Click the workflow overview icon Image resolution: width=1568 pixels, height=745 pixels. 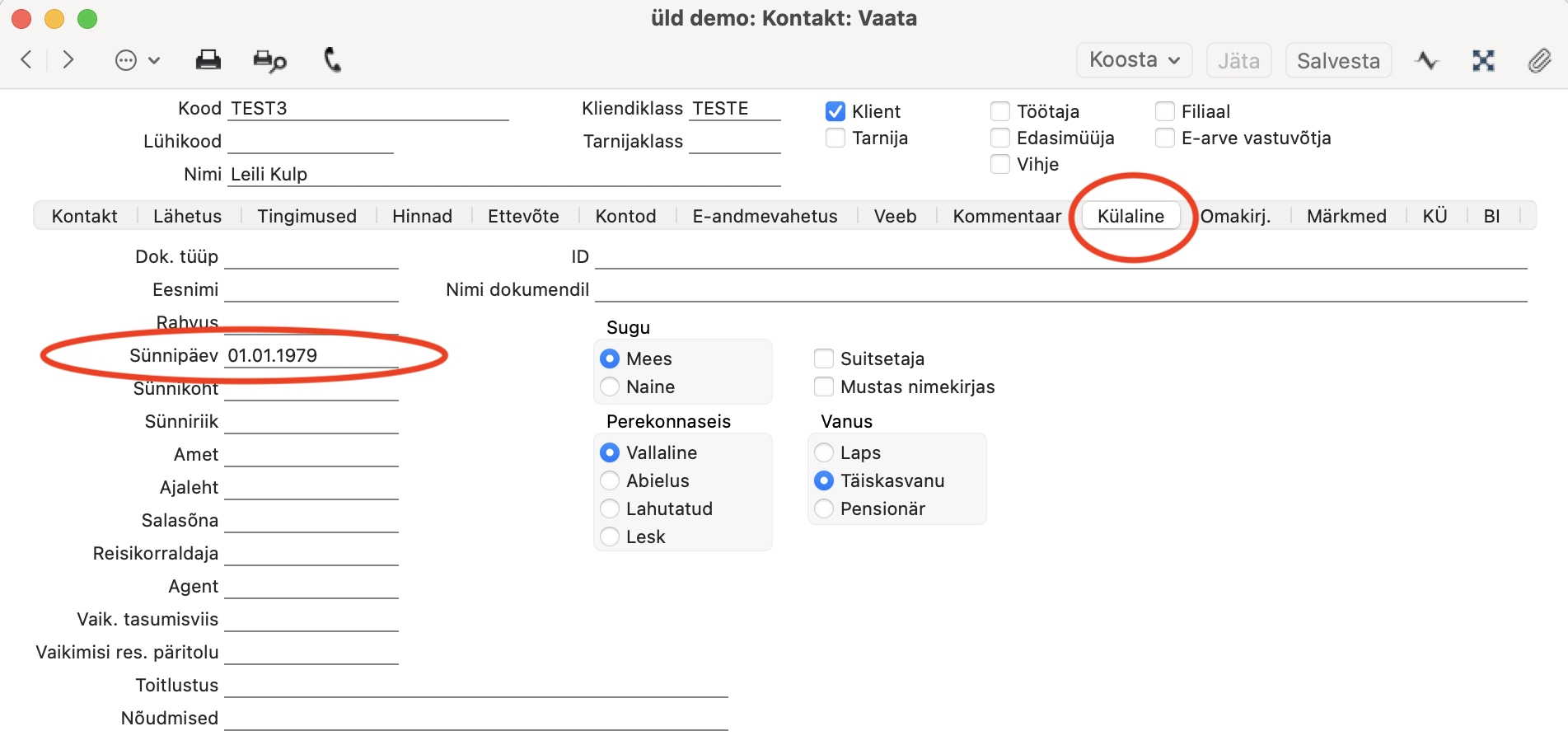pos(1483,60)
